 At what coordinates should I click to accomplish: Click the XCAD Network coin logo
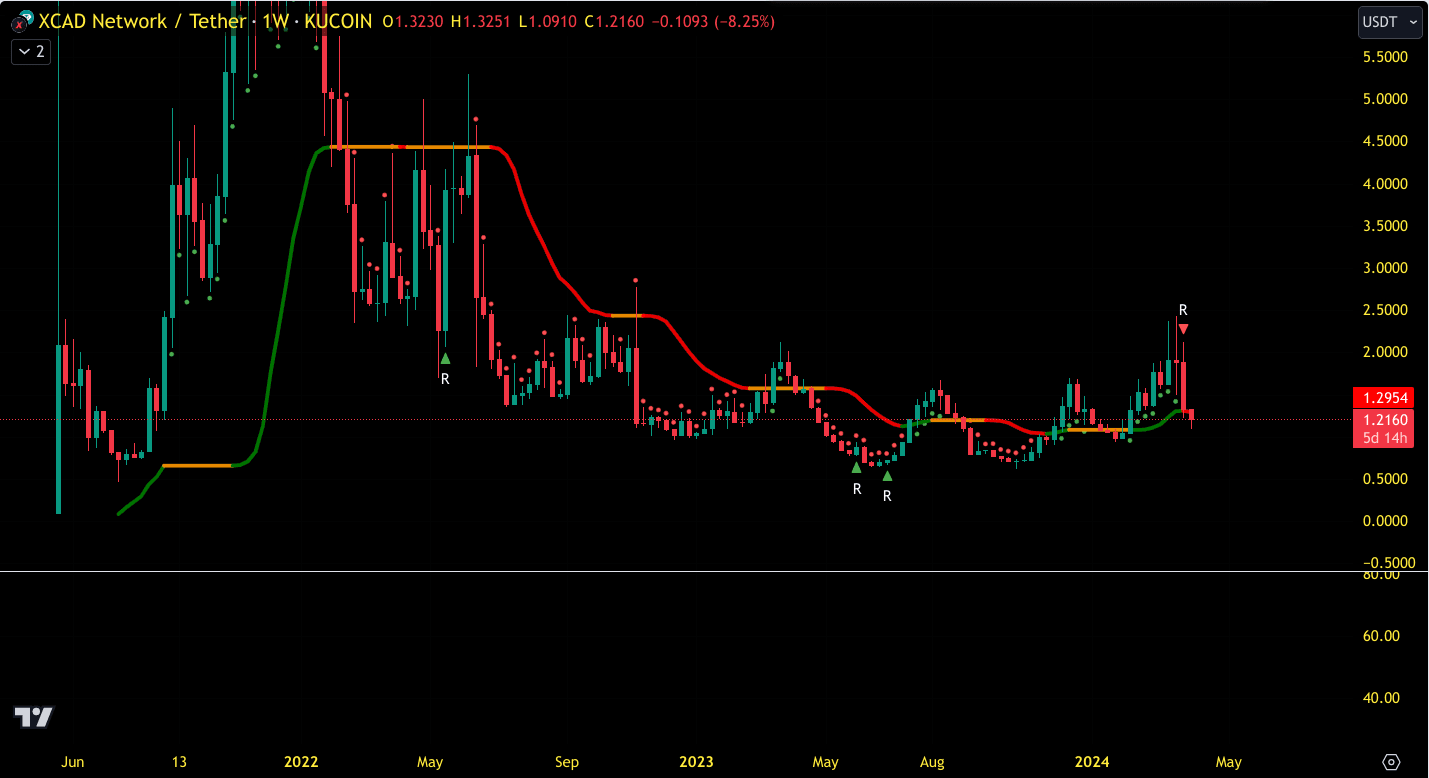tap(22, 21)
